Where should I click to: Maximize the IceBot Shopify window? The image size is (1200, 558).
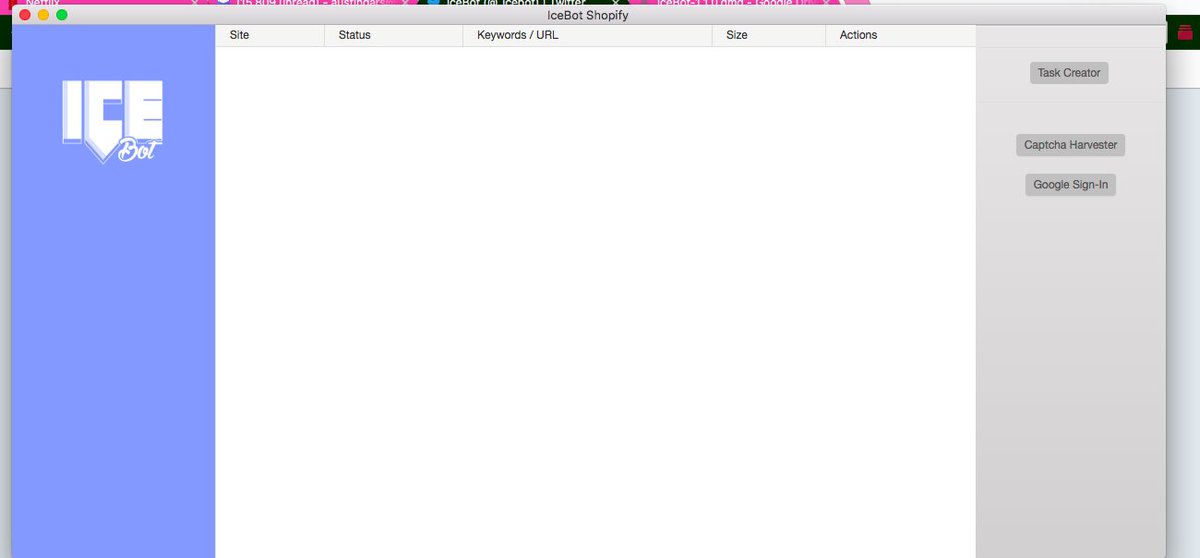pyautogui.click(x=61, y=15)
